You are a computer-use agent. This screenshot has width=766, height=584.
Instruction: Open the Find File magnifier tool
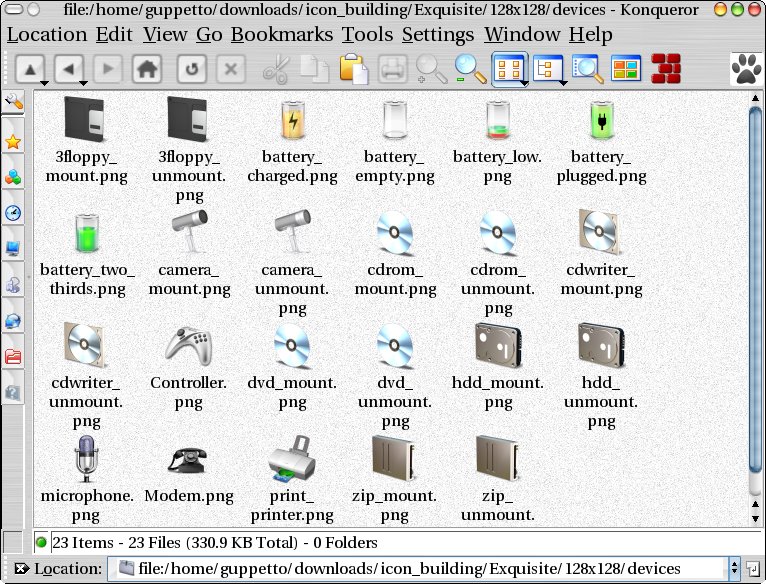click(587, 69)
